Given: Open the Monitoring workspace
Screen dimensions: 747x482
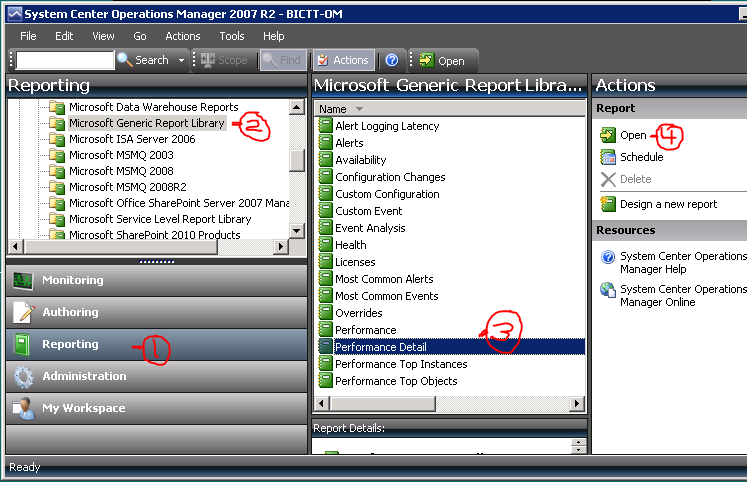Looking at the screenshot, I should click(156, 281).
